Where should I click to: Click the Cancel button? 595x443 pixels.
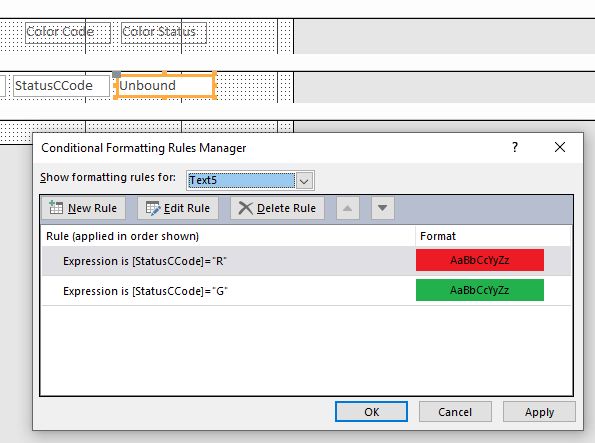(x=455, y=412)
